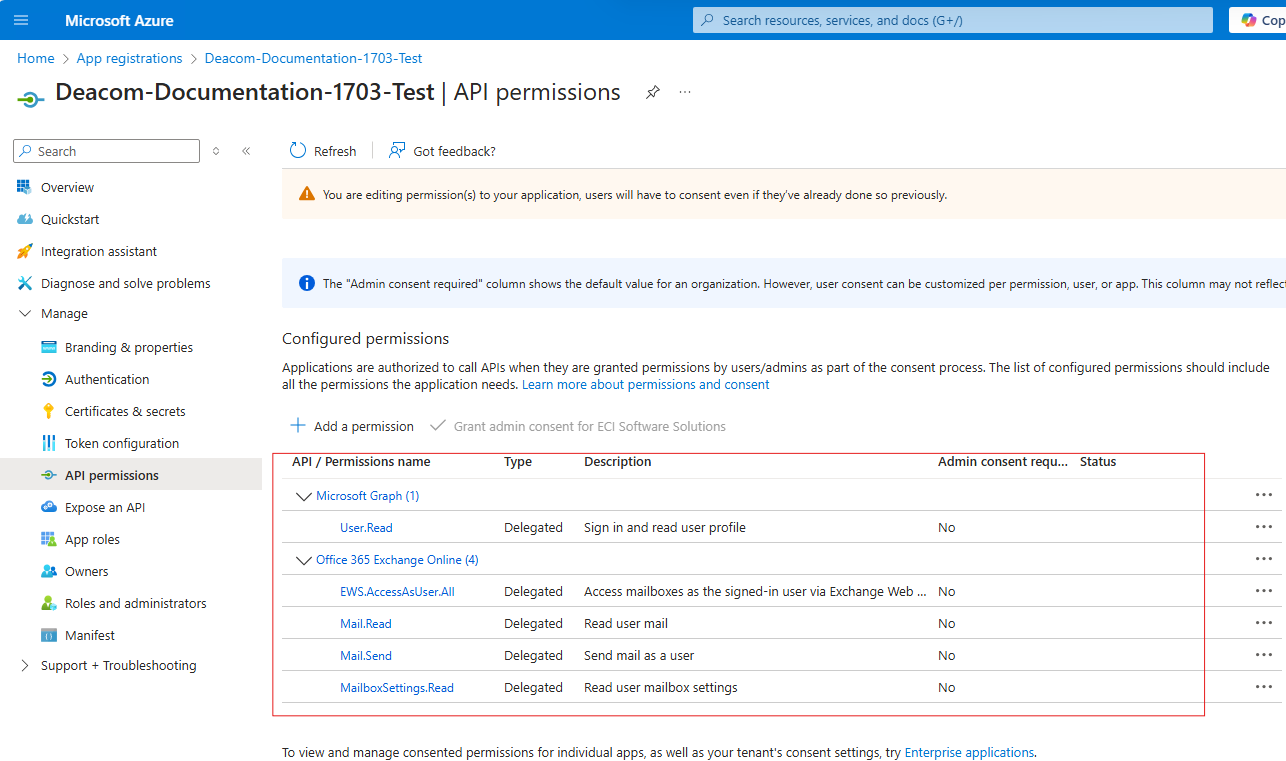Open the Mail.Send permission link
1286x761 pixels.
tap(366, 655)
